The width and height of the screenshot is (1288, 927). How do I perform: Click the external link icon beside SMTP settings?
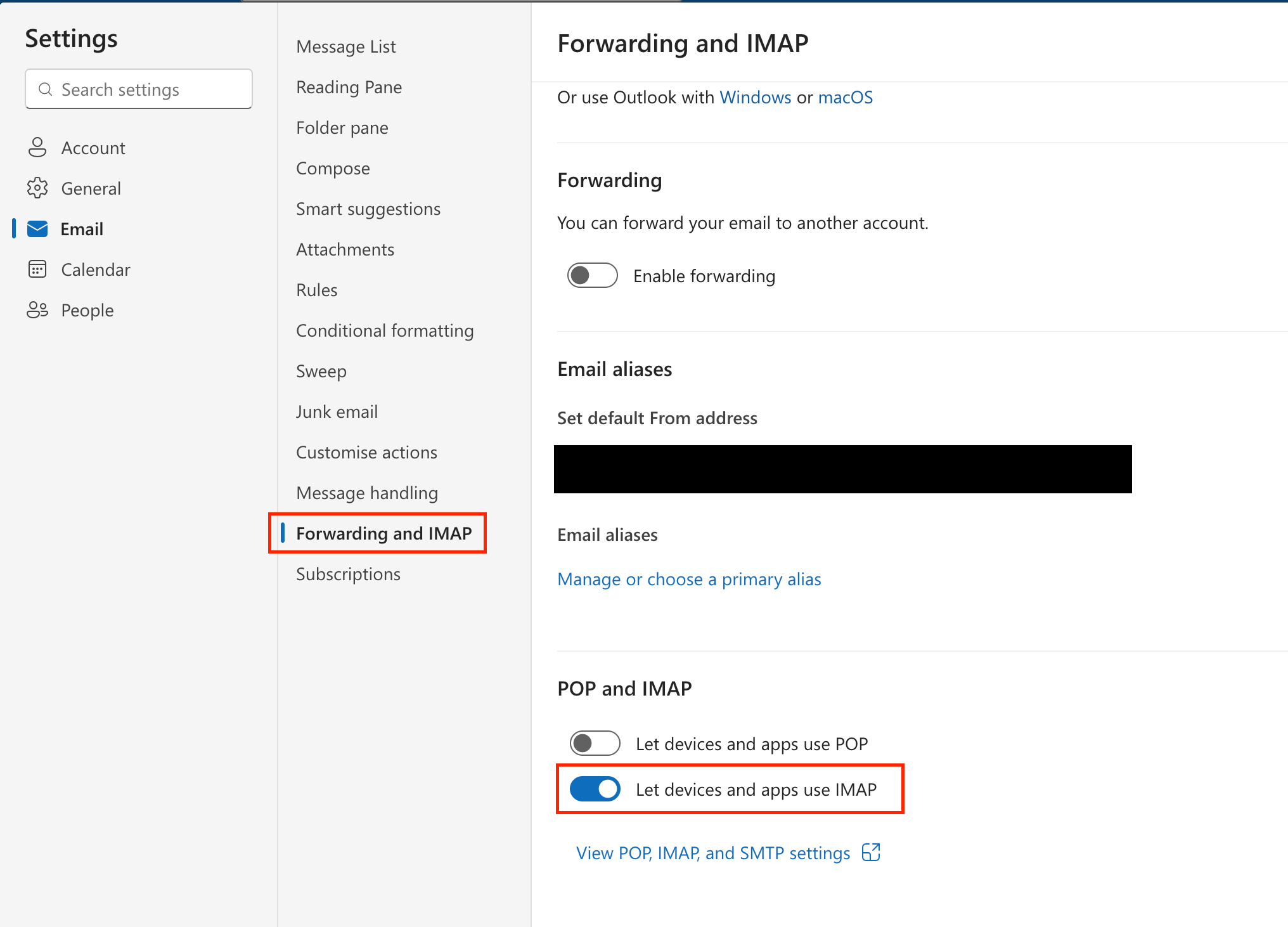coord(871,852)
